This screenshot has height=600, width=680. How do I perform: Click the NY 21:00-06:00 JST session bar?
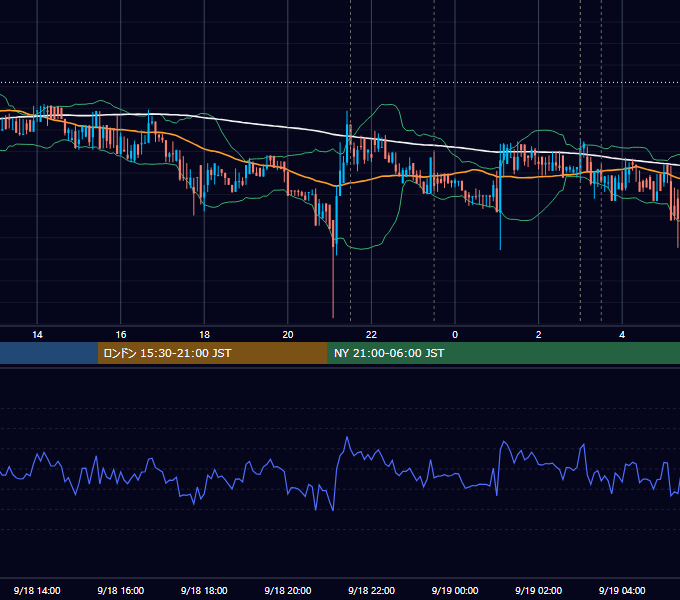click(x=503, y=353)
